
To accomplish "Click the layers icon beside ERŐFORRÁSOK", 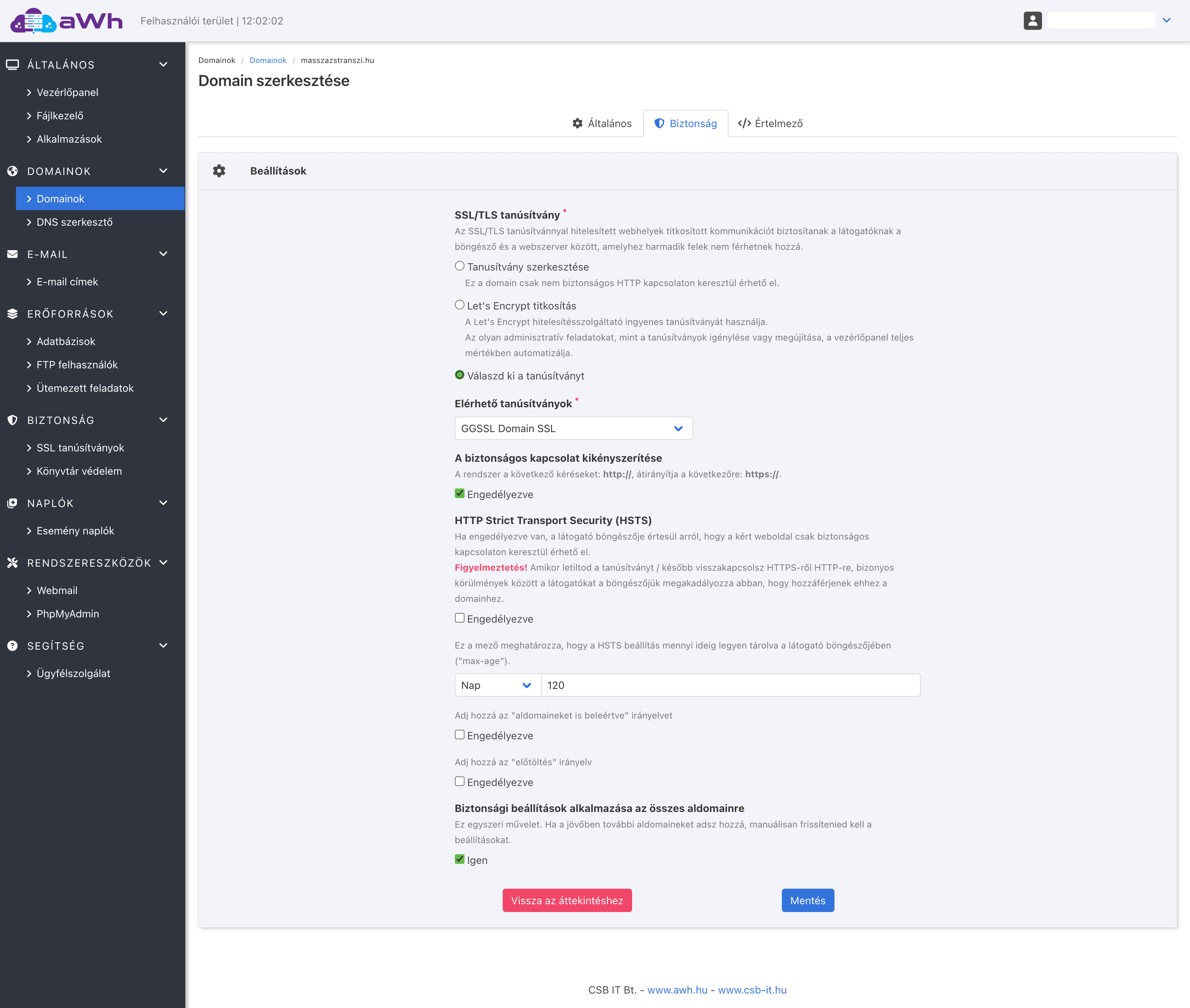I will (13, 314).
